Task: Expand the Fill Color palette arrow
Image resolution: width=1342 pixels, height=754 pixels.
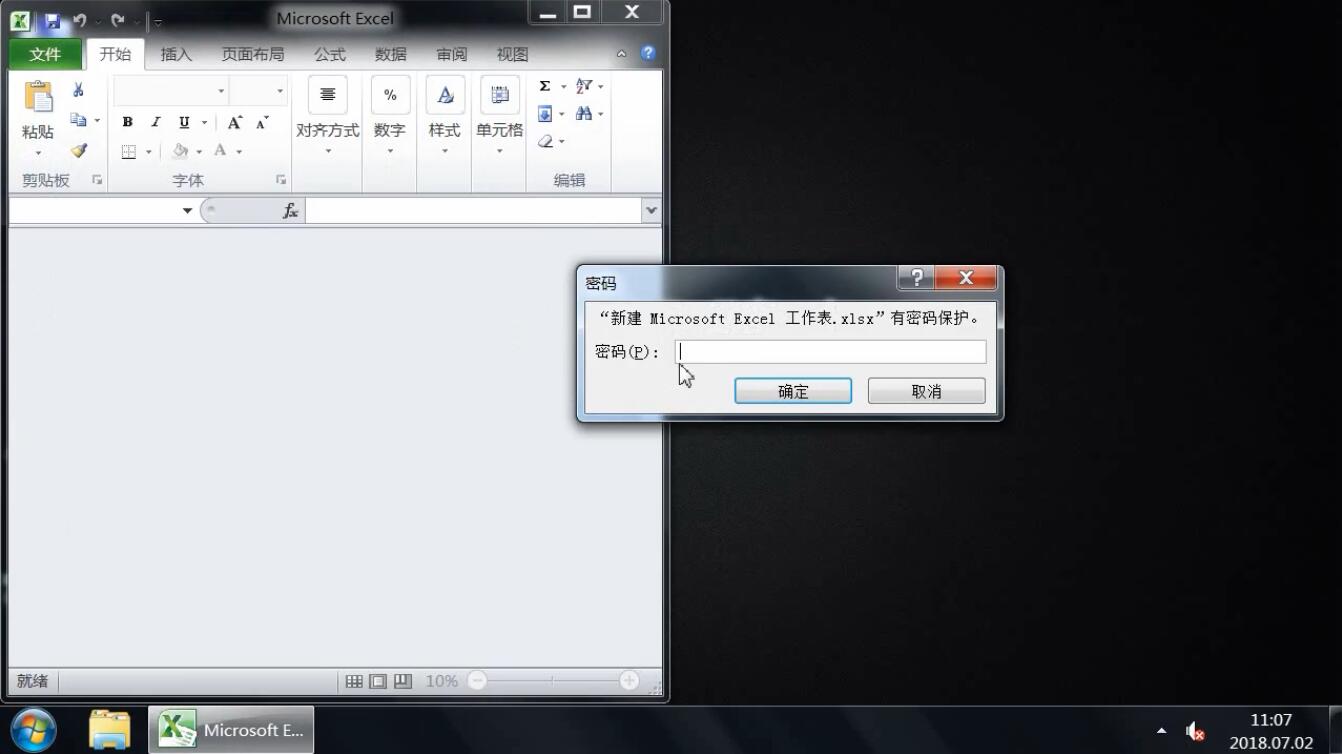Action: tap(199, 151)
